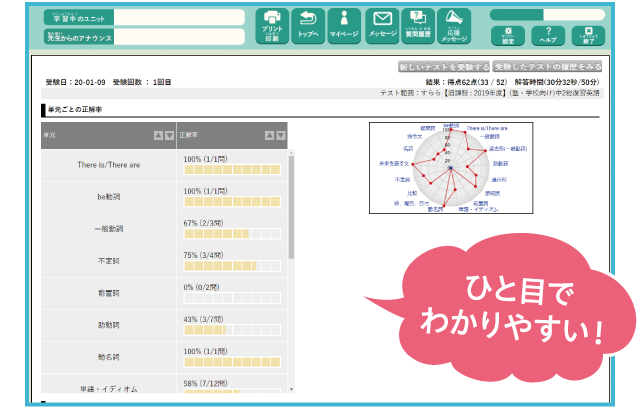Select the 単語・イディオム row label

(x=109, y=389)
